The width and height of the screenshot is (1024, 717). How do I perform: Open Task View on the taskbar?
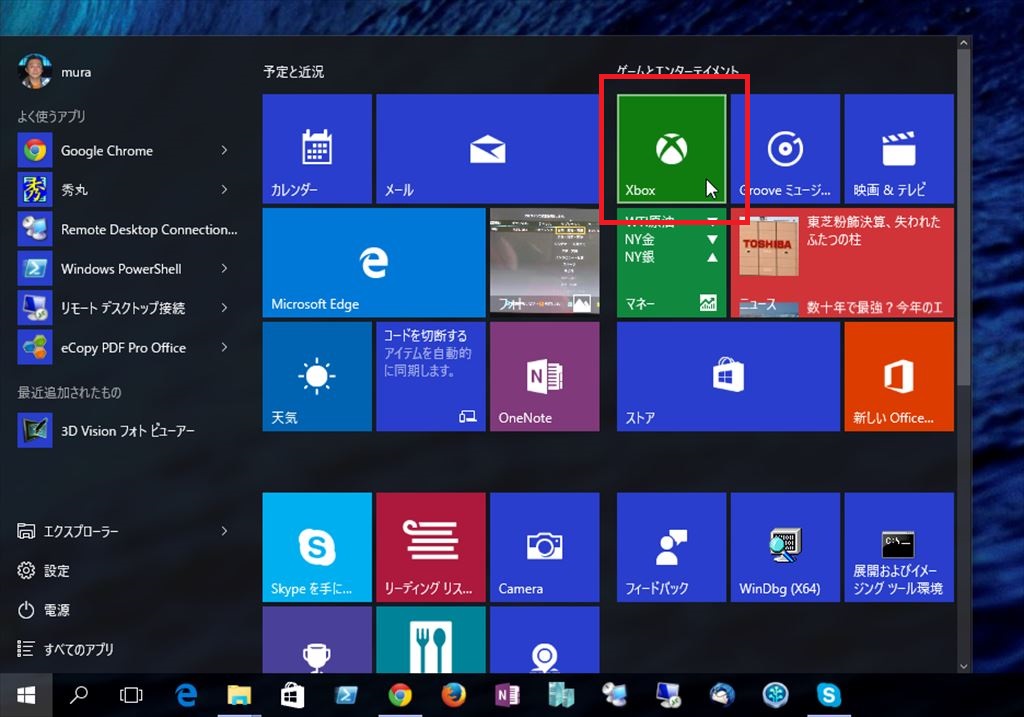(131, 695)
